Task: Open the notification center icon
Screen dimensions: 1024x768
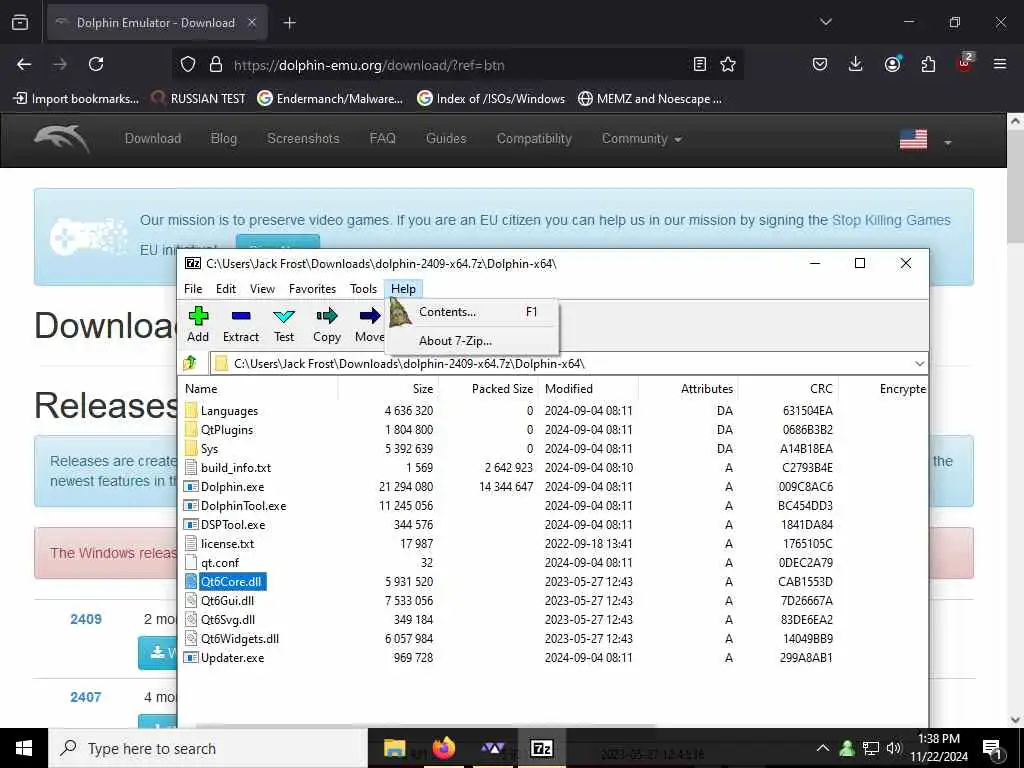Action: 992,749
